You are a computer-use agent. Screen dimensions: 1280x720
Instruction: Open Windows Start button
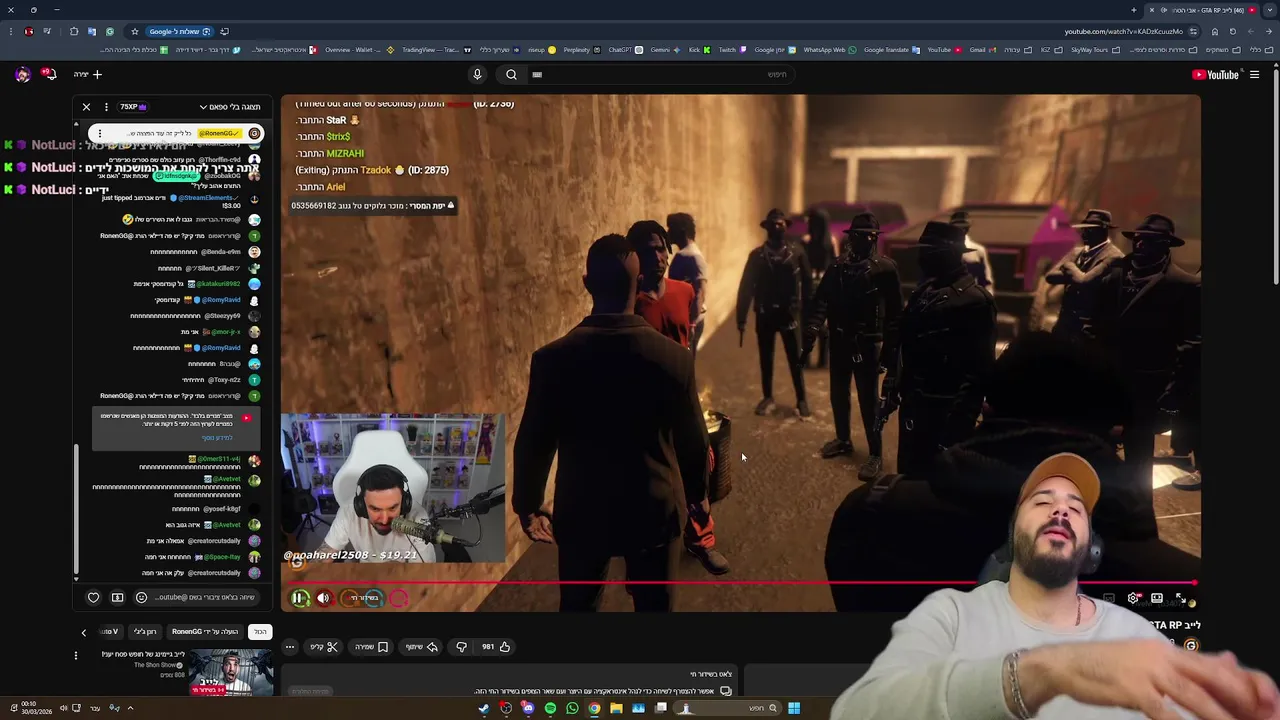(794, 708)
